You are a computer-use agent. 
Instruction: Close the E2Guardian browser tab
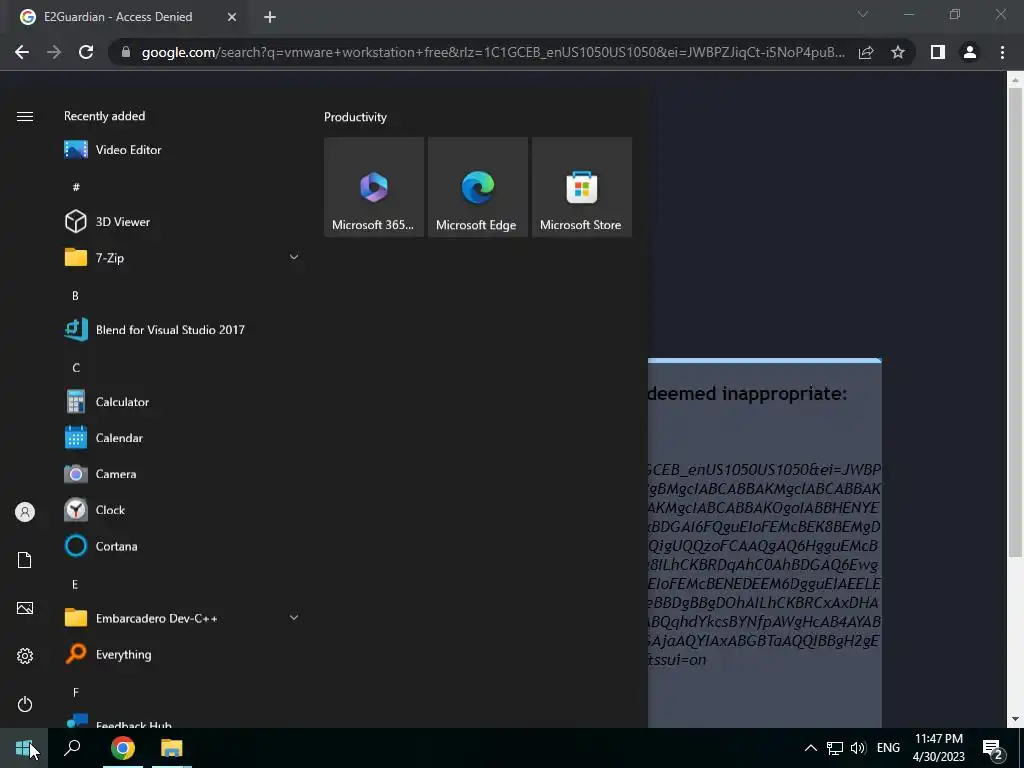point(232,17)
